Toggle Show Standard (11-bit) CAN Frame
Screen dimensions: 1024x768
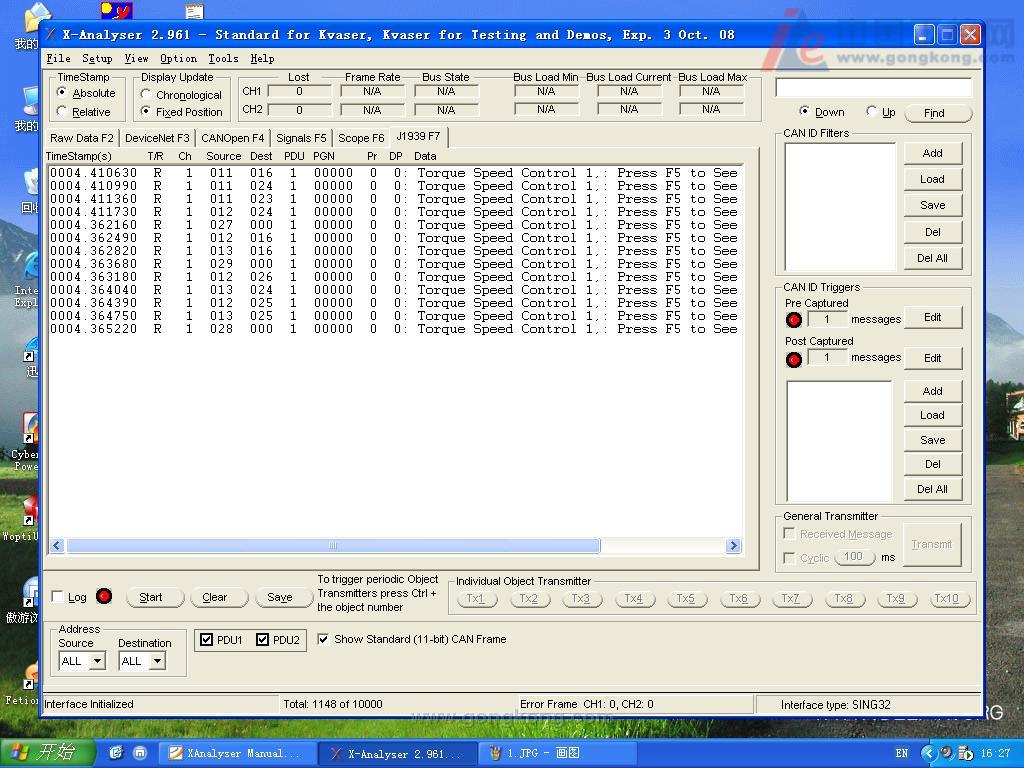[324, 639]
